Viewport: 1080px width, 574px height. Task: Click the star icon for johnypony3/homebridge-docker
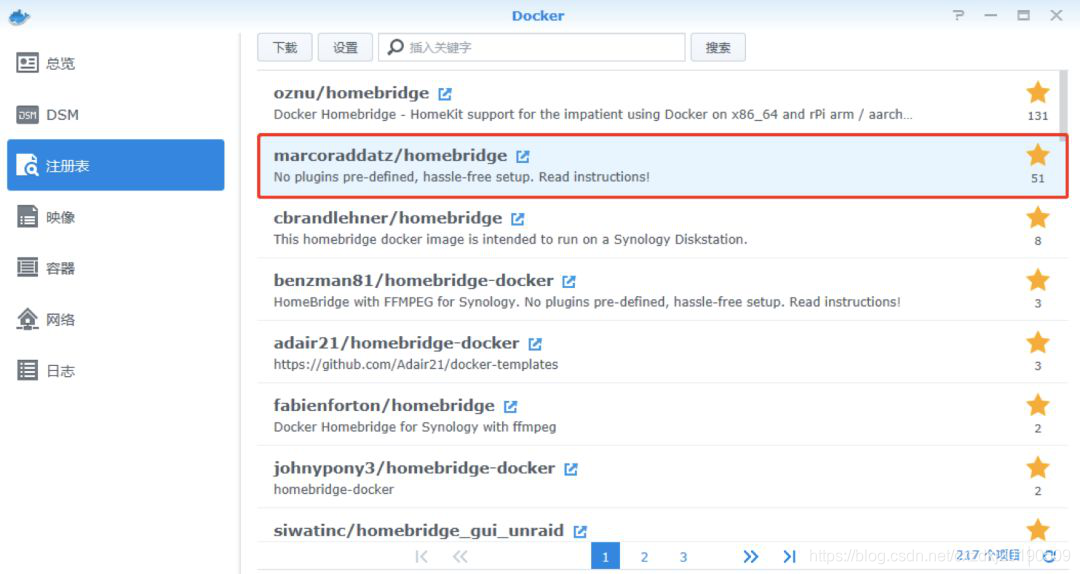[x=1037, y=468]
